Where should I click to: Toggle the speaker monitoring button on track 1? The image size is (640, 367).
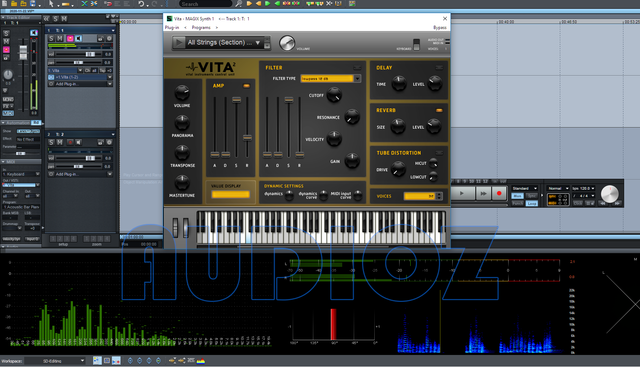coord(78,38)
